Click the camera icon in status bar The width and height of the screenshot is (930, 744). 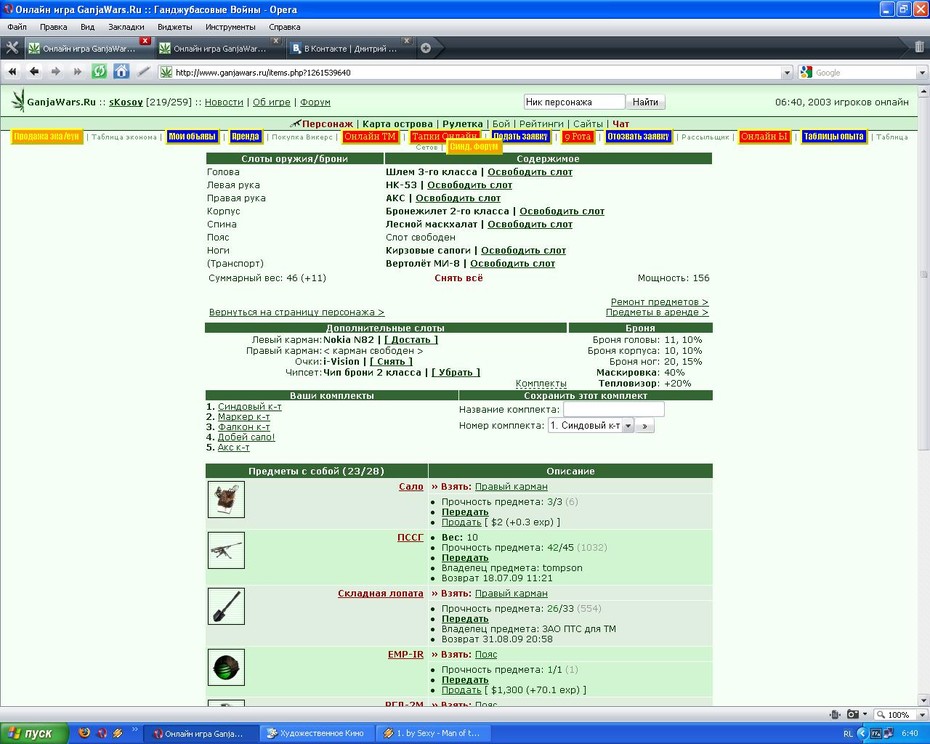(853, 714)
